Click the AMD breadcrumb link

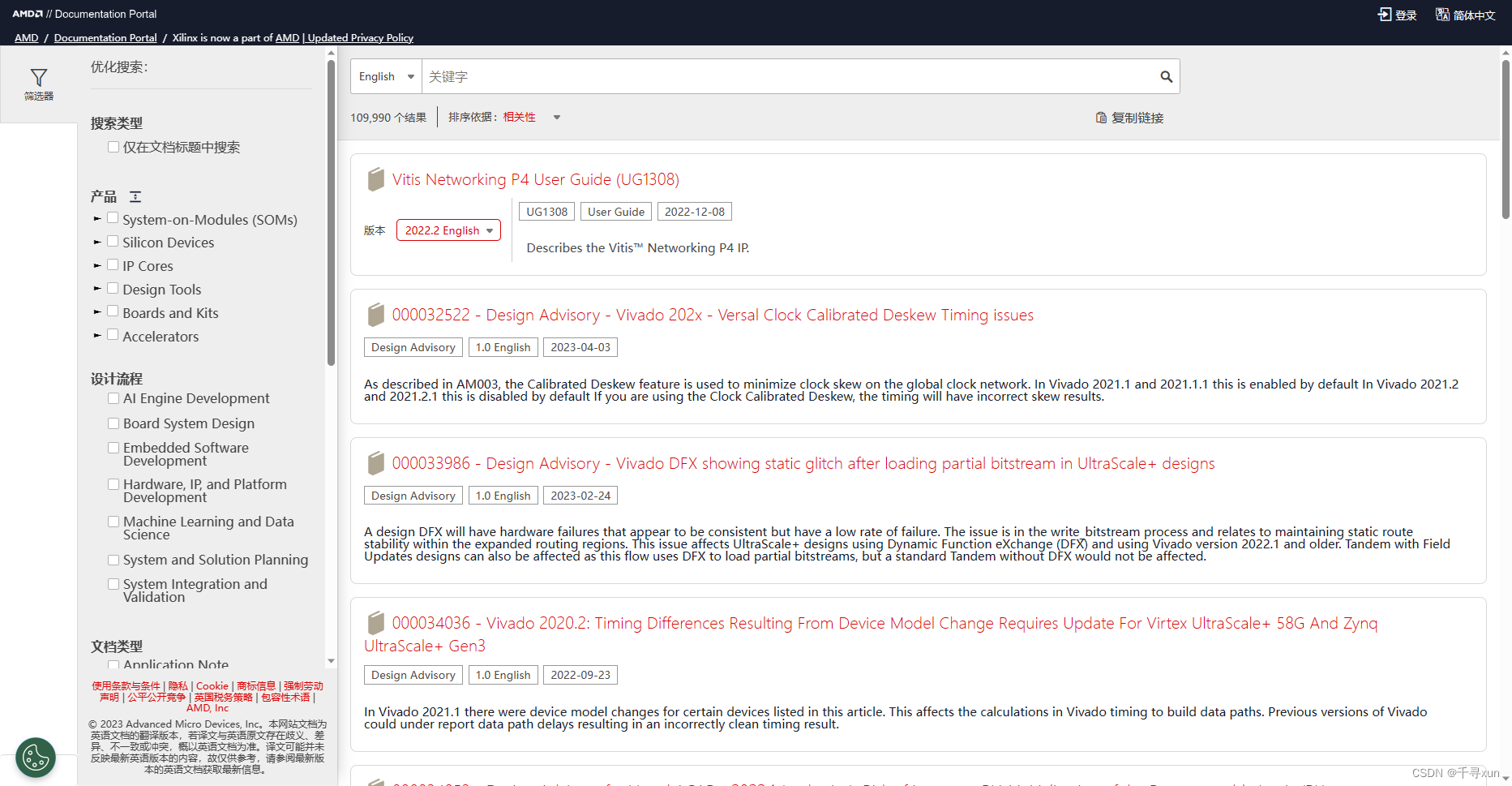[26, 38]
